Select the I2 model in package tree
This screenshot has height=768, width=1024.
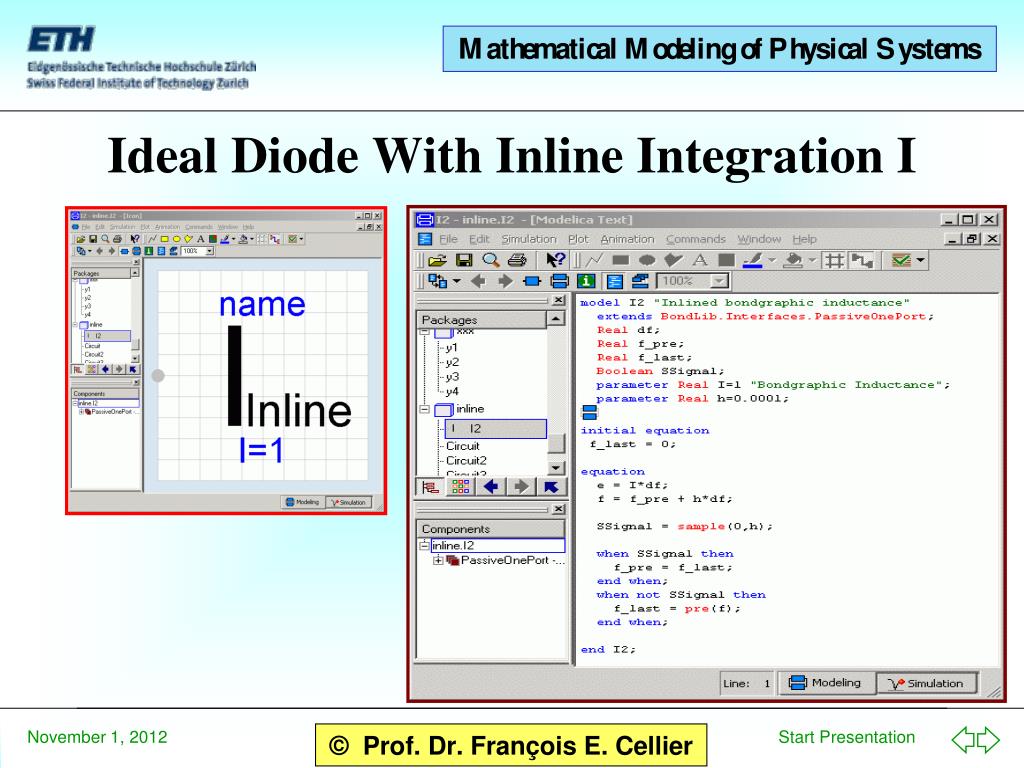click(496, 428)
